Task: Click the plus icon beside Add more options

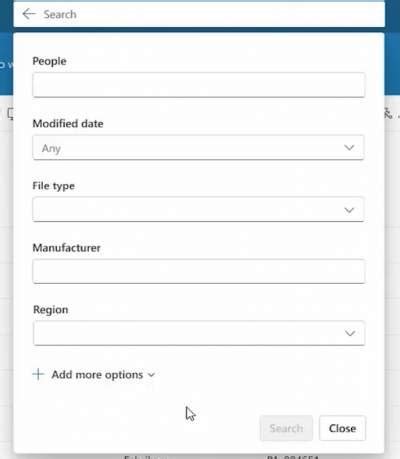Action: click(x=38, y=374)
